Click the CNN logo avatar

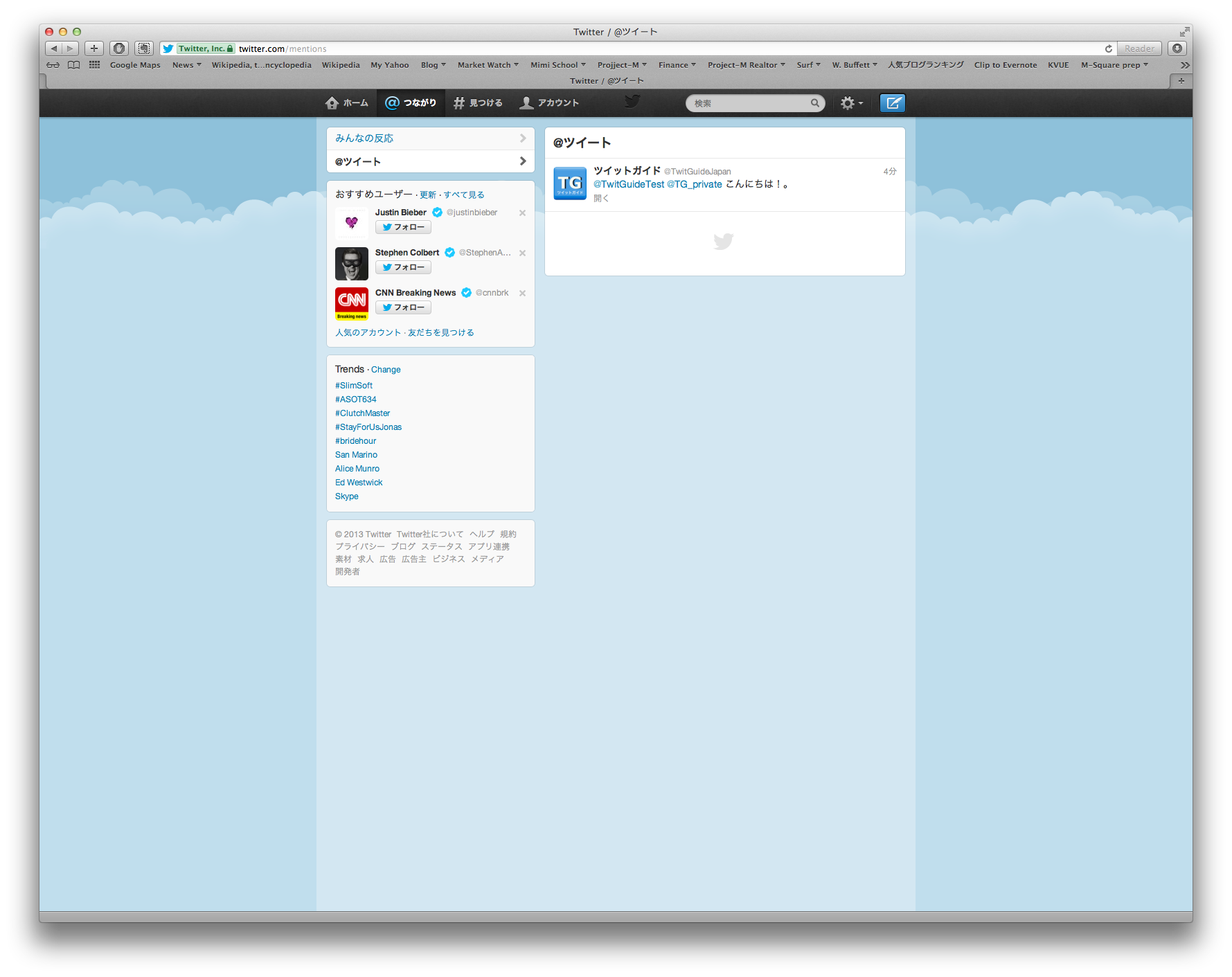[352, 303]
